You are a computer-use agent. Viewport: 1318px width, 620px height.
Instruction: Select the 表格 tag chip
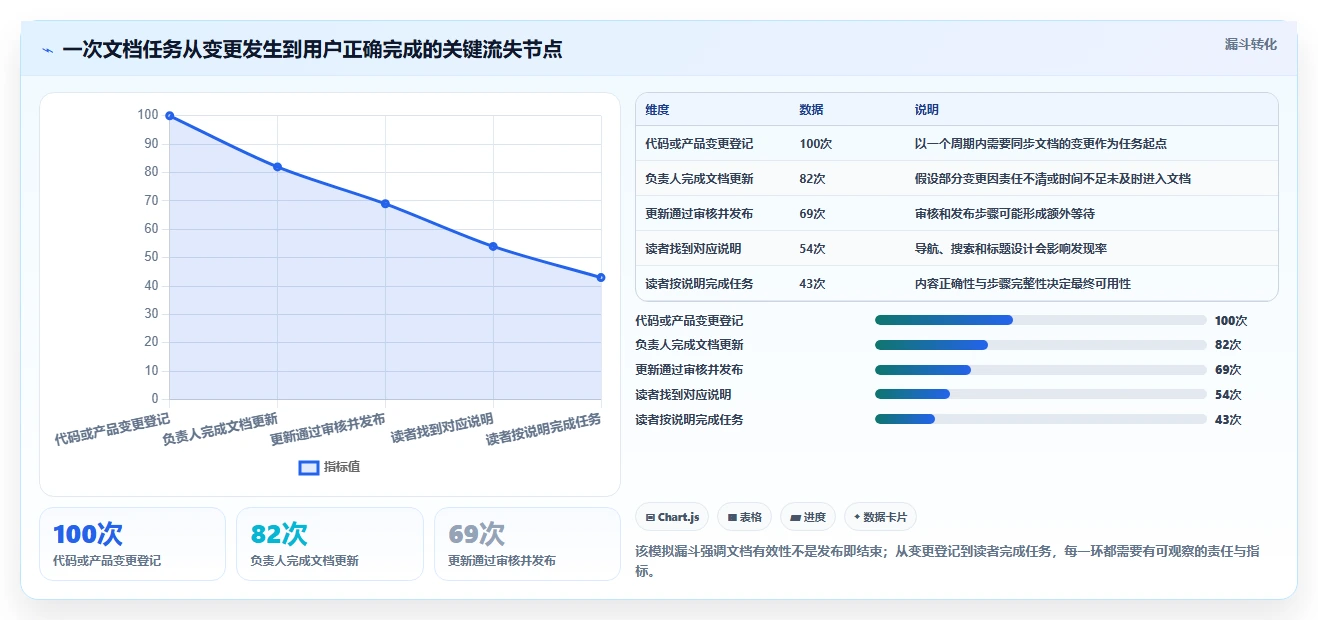coord(745,517)
